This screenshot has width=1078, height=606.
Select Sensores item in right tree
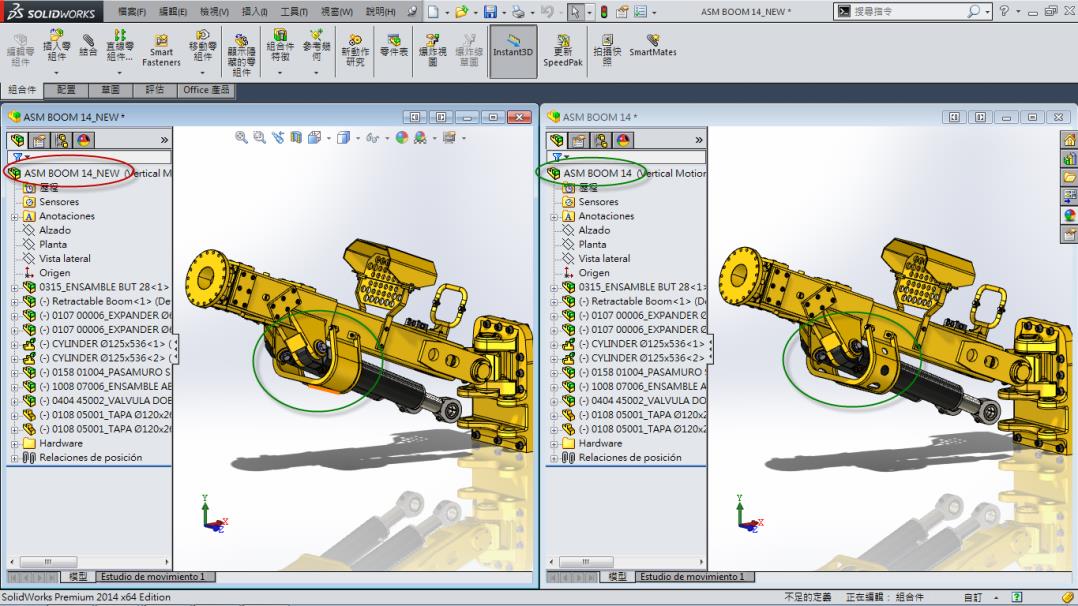(598, 202)
